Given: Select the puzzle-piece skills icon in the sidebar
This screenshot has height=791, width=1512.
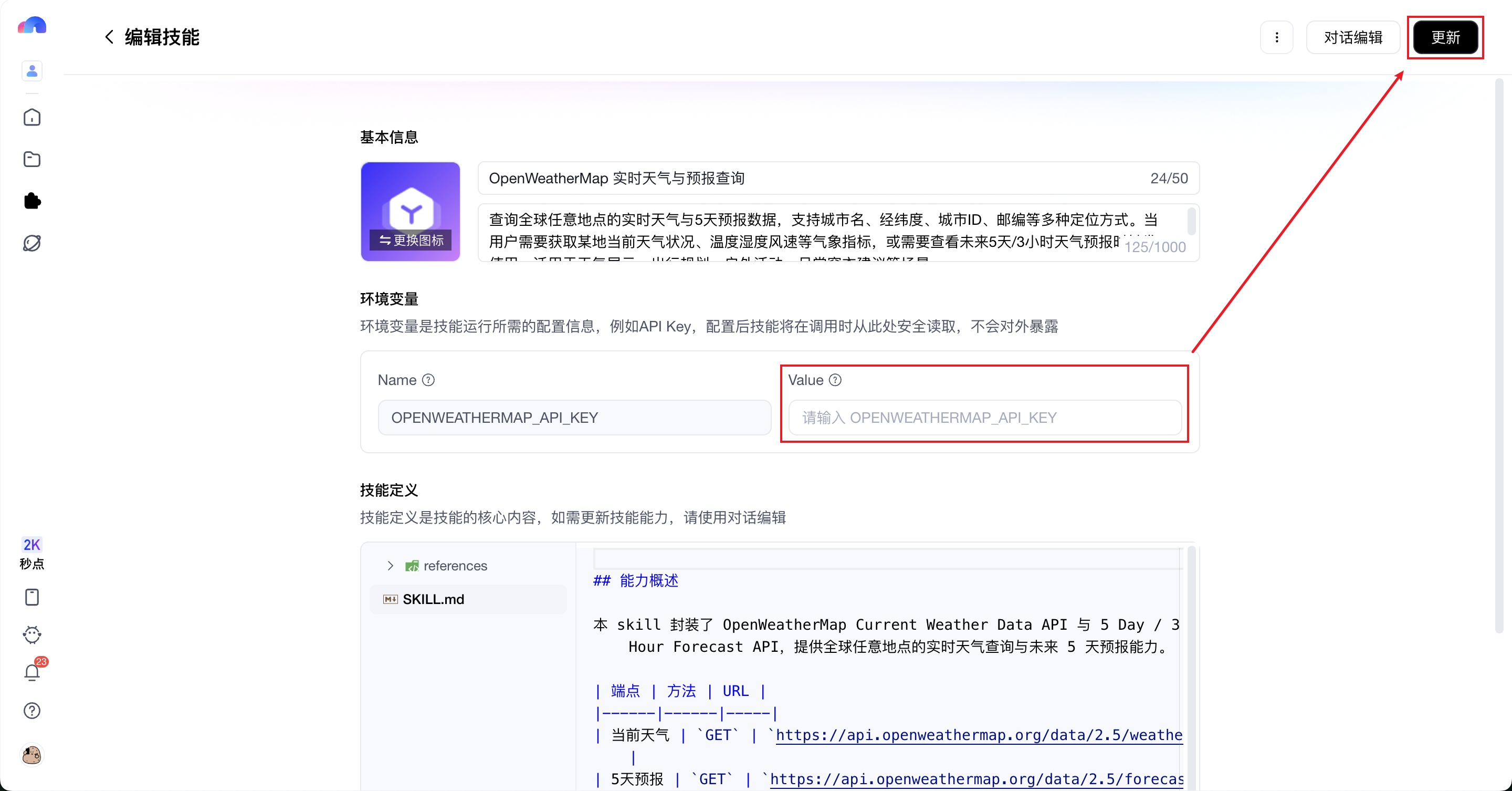Looking at the screenshot, I should (31, 201).
